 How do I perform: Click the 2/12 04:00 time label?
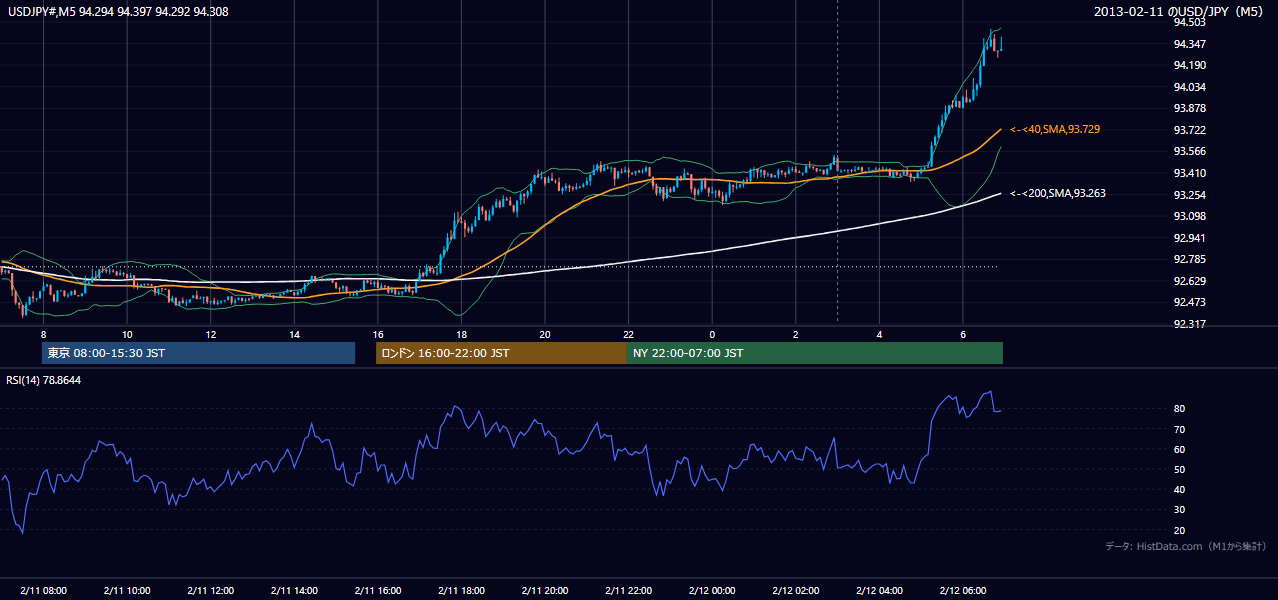[x=879, y=590]
